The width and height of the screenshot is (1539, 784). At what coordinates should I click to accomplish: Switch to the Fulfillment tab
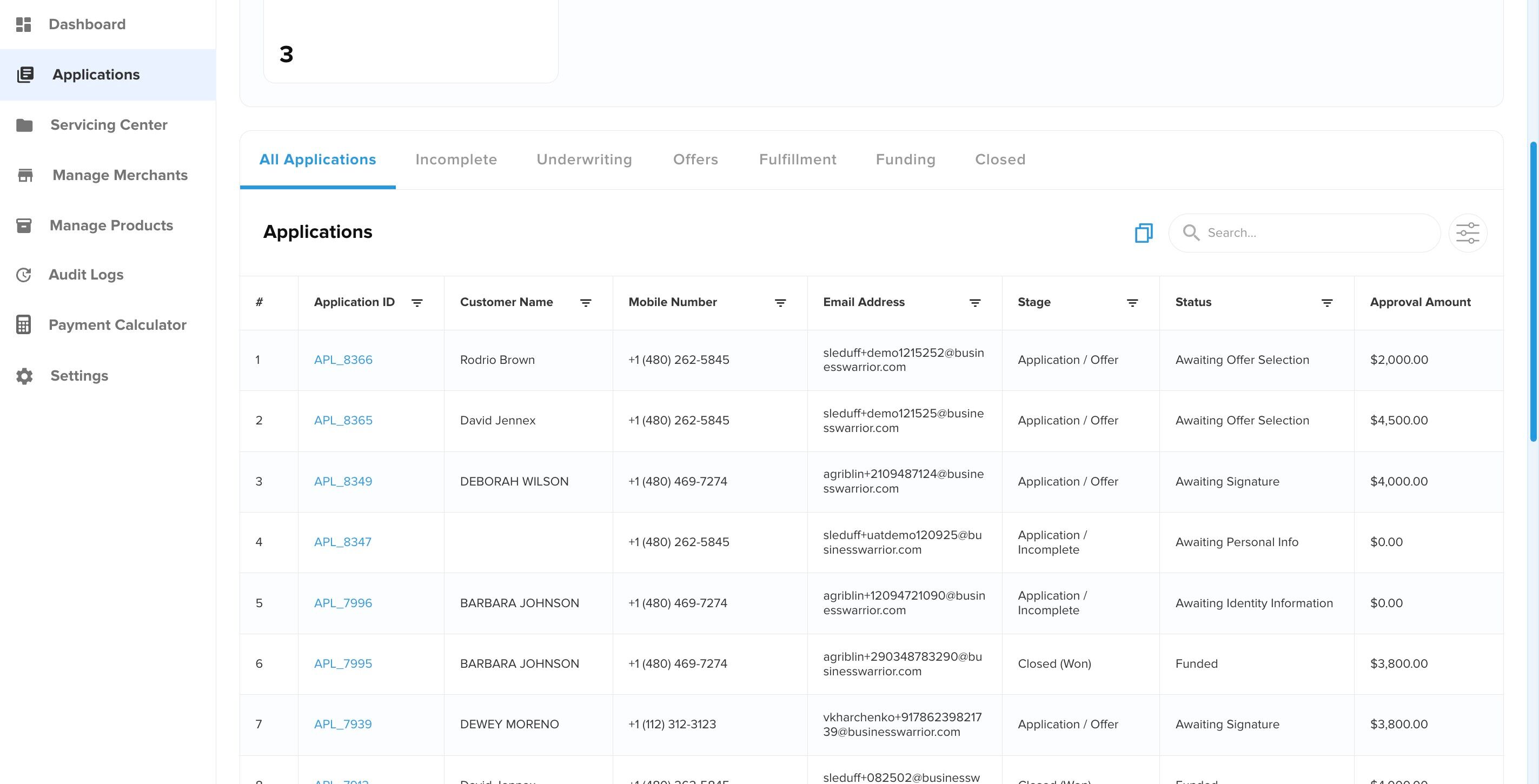pyautogui.click(x=798, y=160)
